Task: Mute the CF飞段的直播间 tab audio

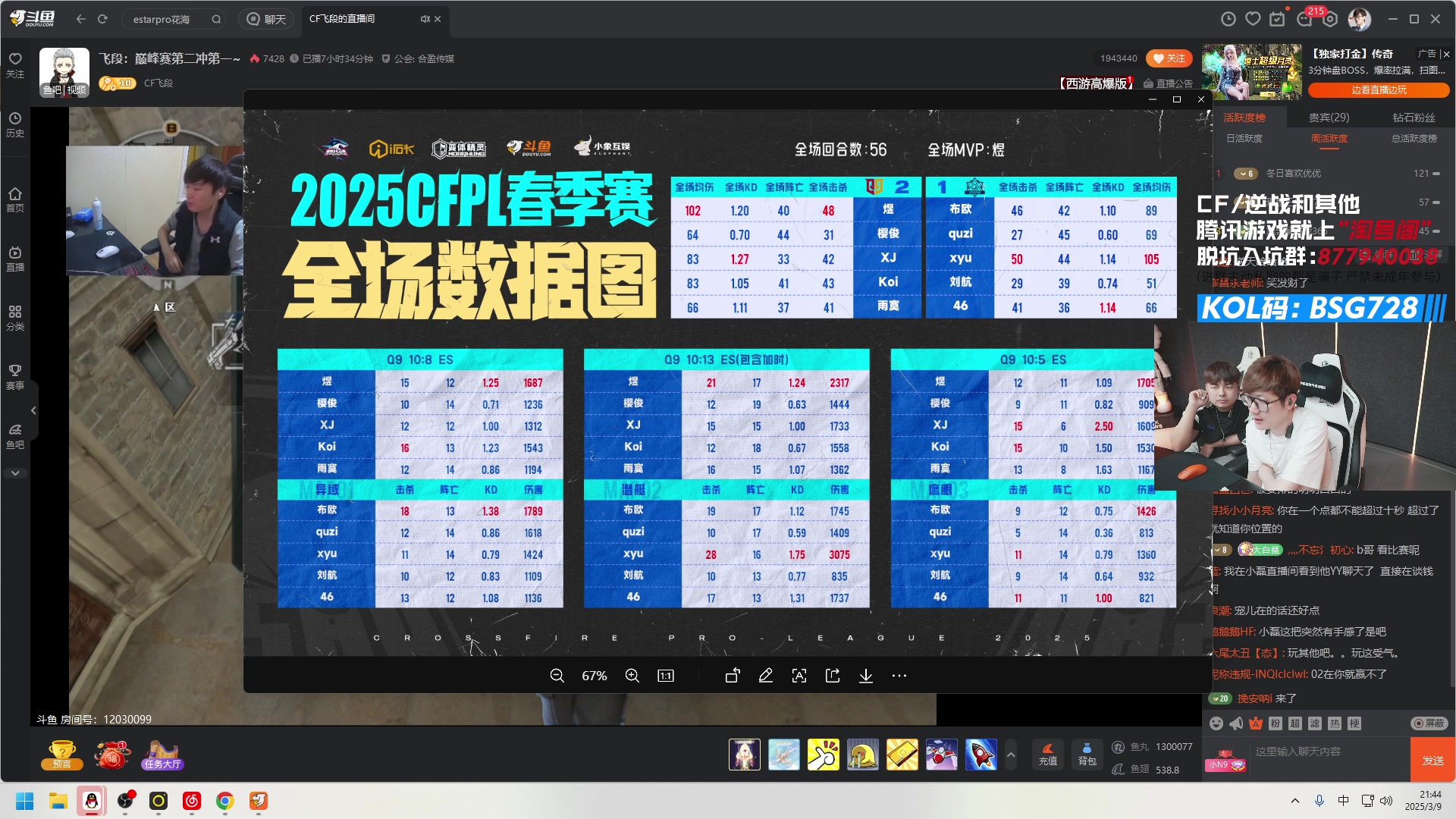Action: click(425, 19)
